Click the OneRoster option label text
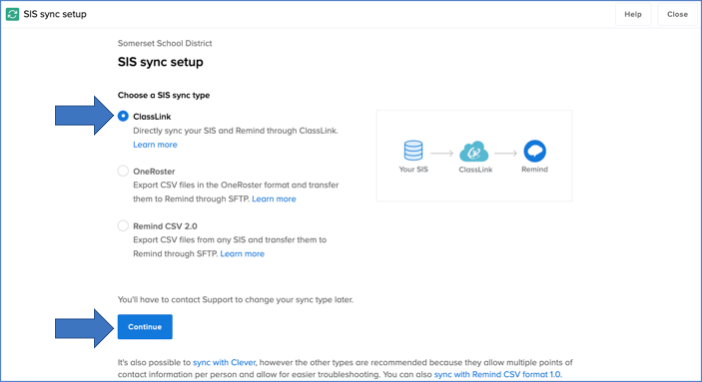702x382 pixels. pos(154,171)
